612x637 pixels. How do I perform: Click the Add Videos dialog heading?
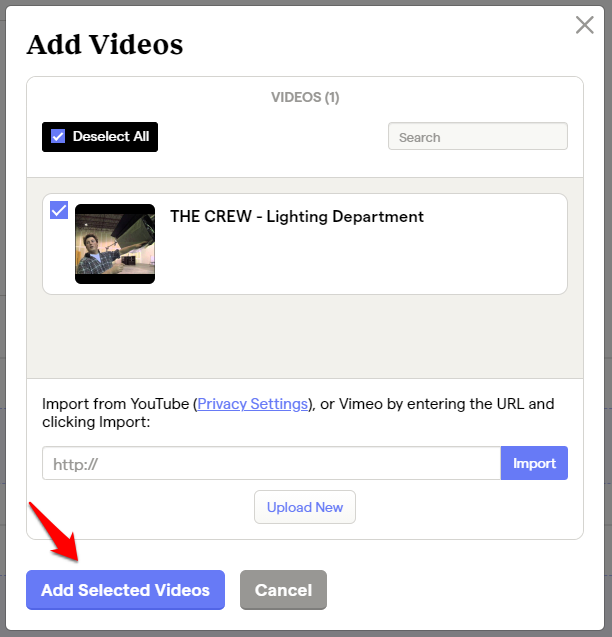pos(105,45)
